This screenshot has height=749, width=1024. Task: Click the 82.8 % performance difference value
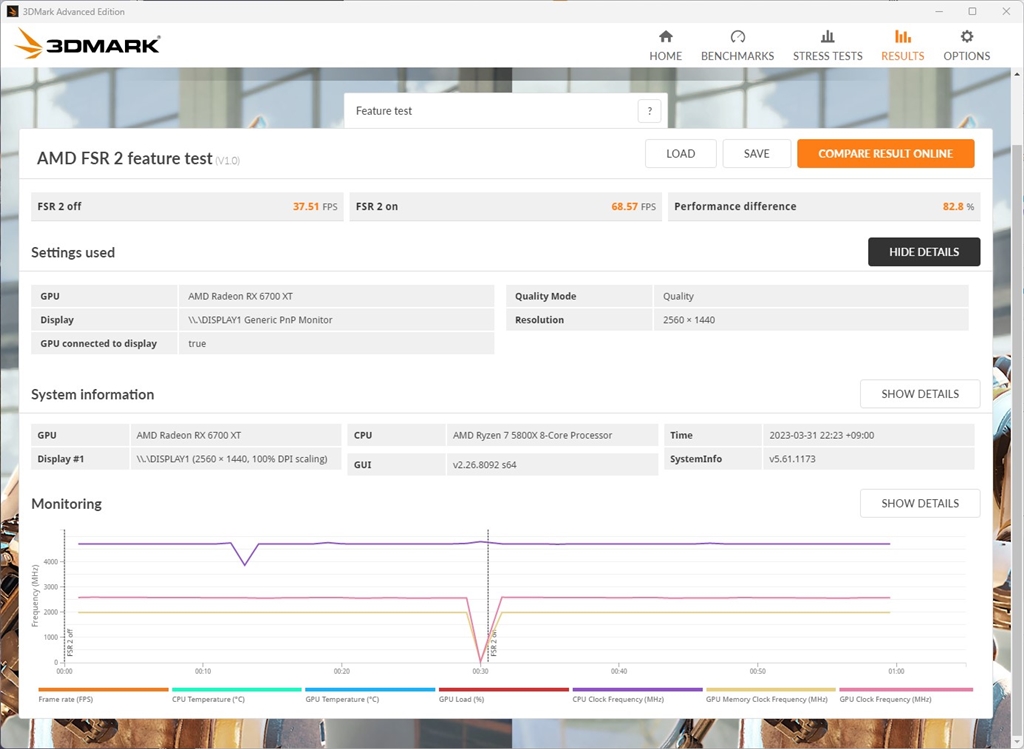pos(958,206)
